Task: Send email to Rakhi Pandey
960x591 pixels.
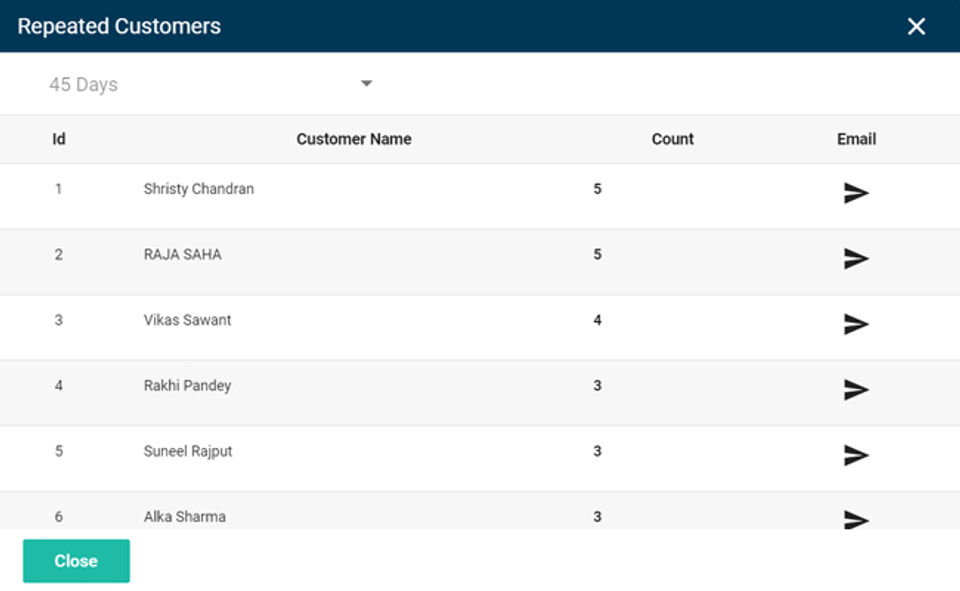Action: (x=855, y=390)
